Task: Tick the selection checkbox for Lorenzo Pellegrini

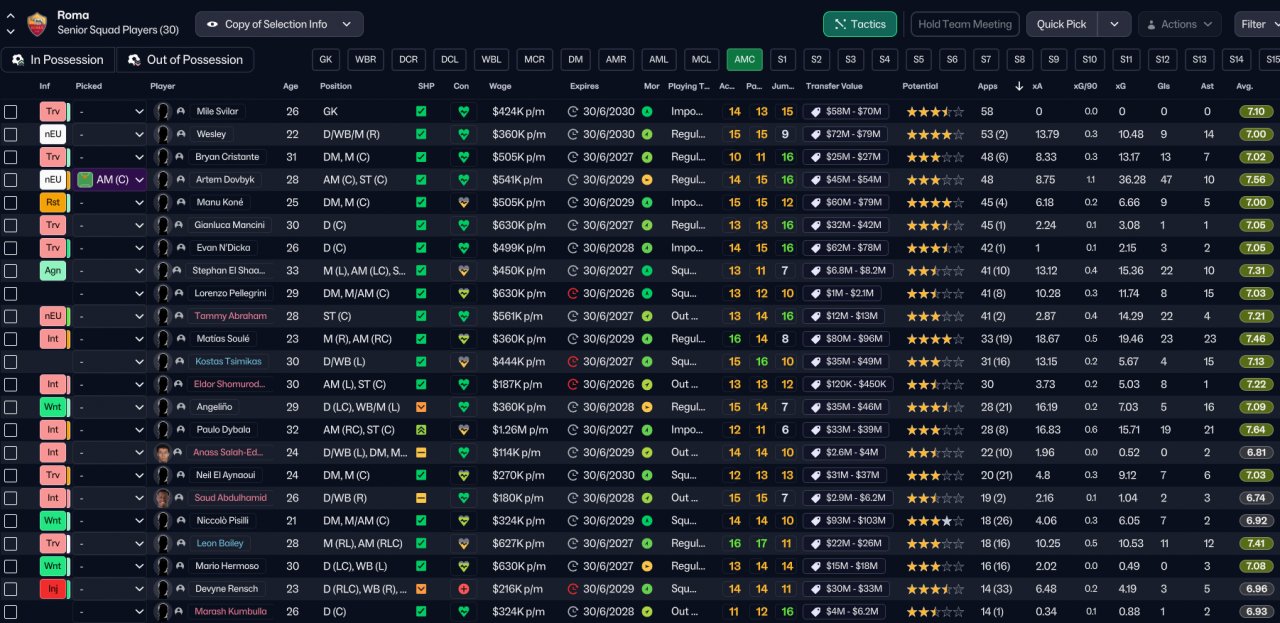Action: [11, 294]
